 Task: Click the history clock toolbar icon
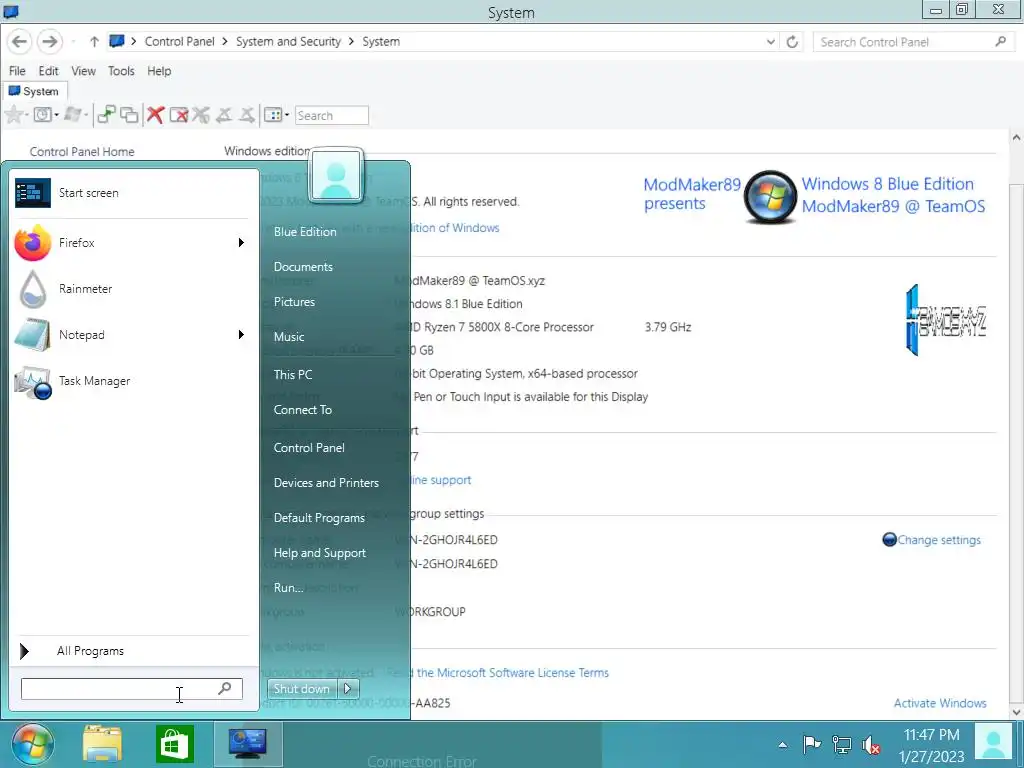pyautogui.click(x=42, y=115)
